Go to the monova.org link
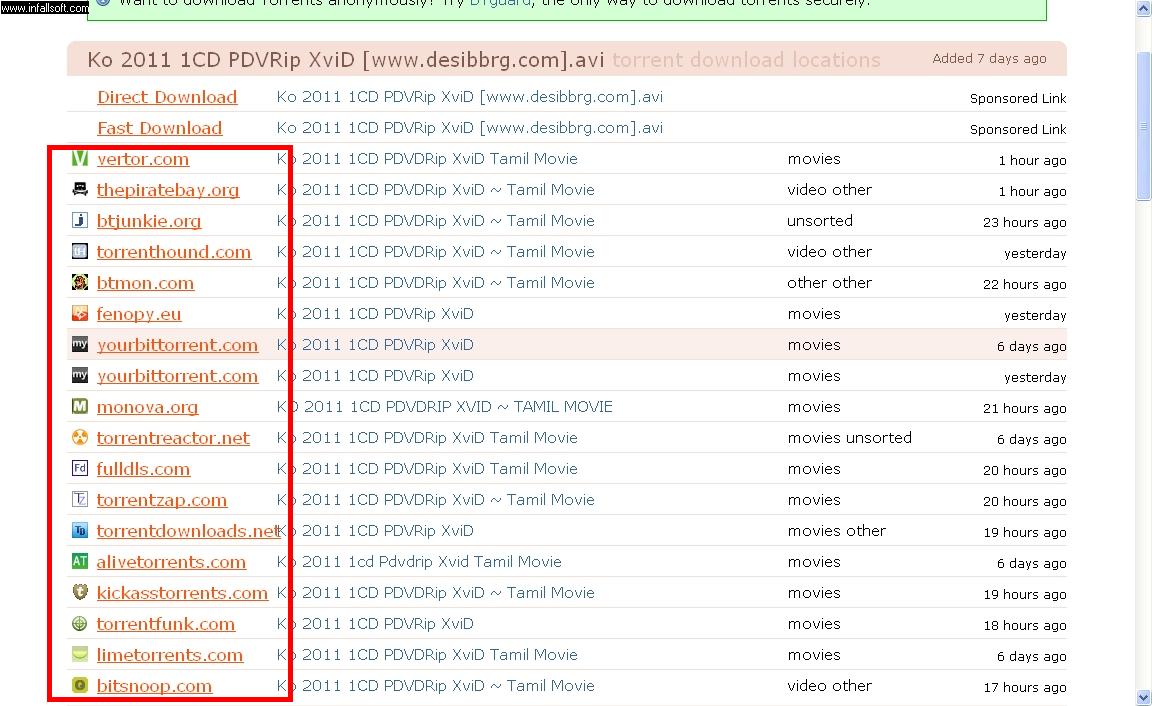This screenshot has height=706, width=1152. 147,406
